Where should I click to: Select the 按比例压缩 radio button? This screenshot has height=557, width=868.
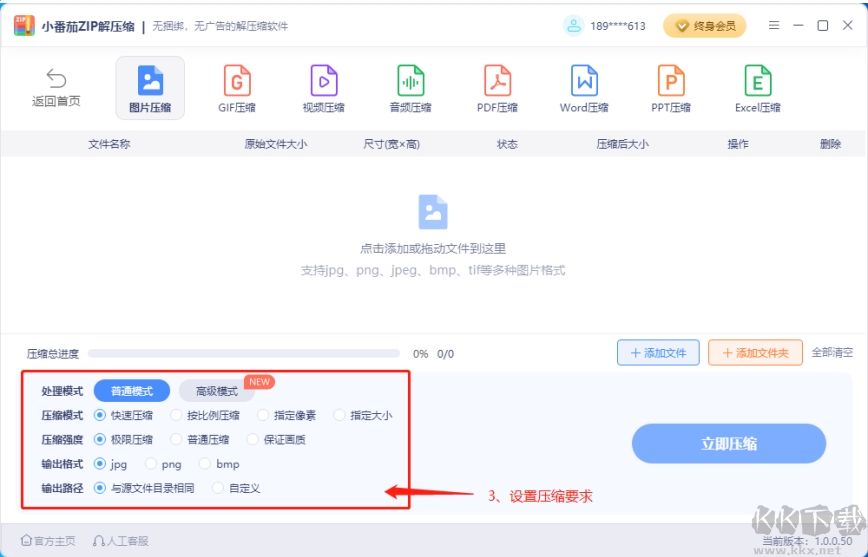coord(176,415)
